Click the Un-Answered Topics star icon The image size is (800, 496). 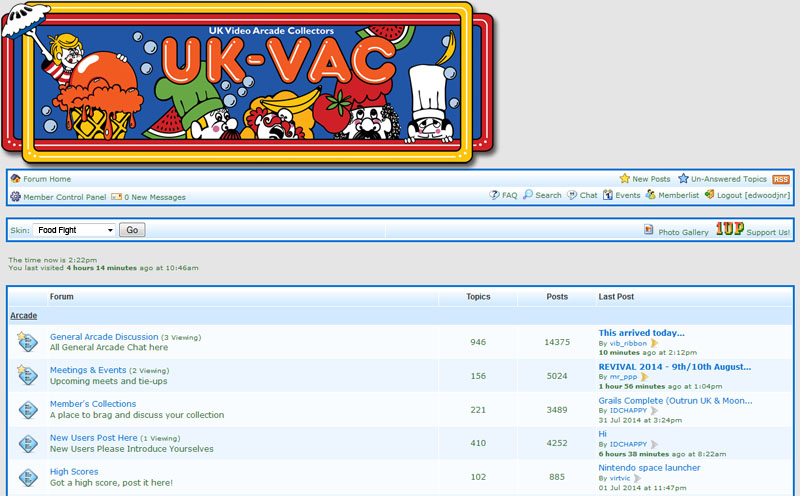point(683,178)
